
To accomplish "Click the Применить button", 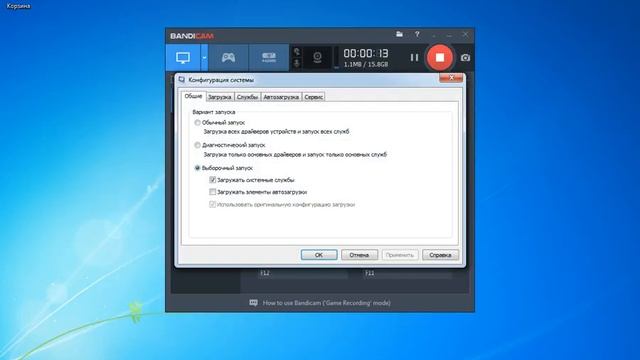I will (400, 255).
